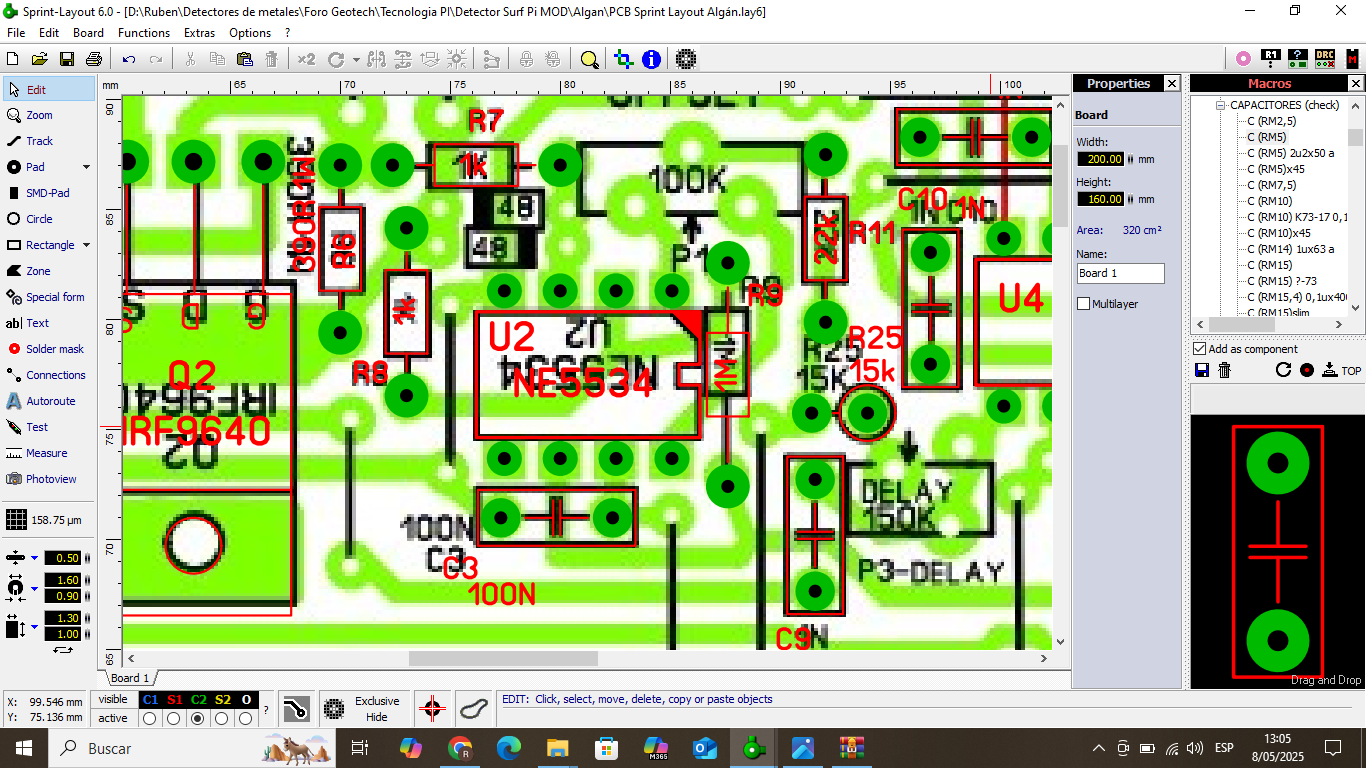Click the board Width value field 200.00
This screenshot has width=1366, height=768.
click(x=1101, y=159)
